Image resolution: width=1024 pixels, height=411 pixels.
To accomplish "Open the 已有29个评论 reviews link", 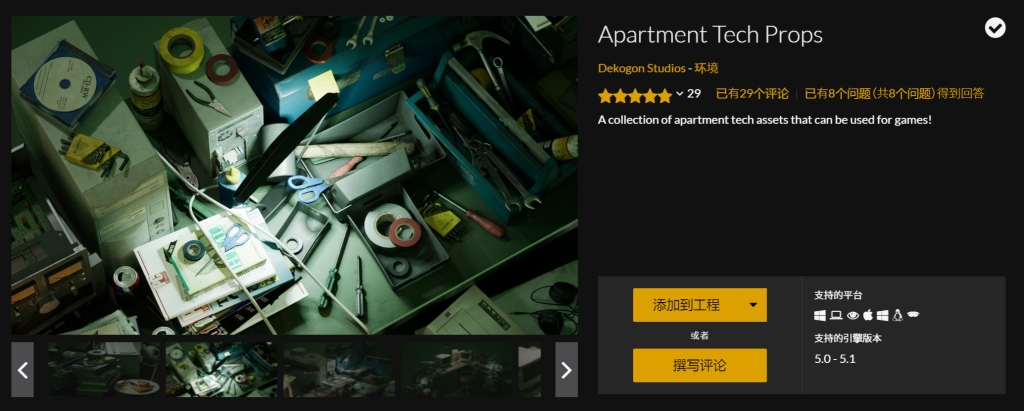I will [x=752, y=93].
